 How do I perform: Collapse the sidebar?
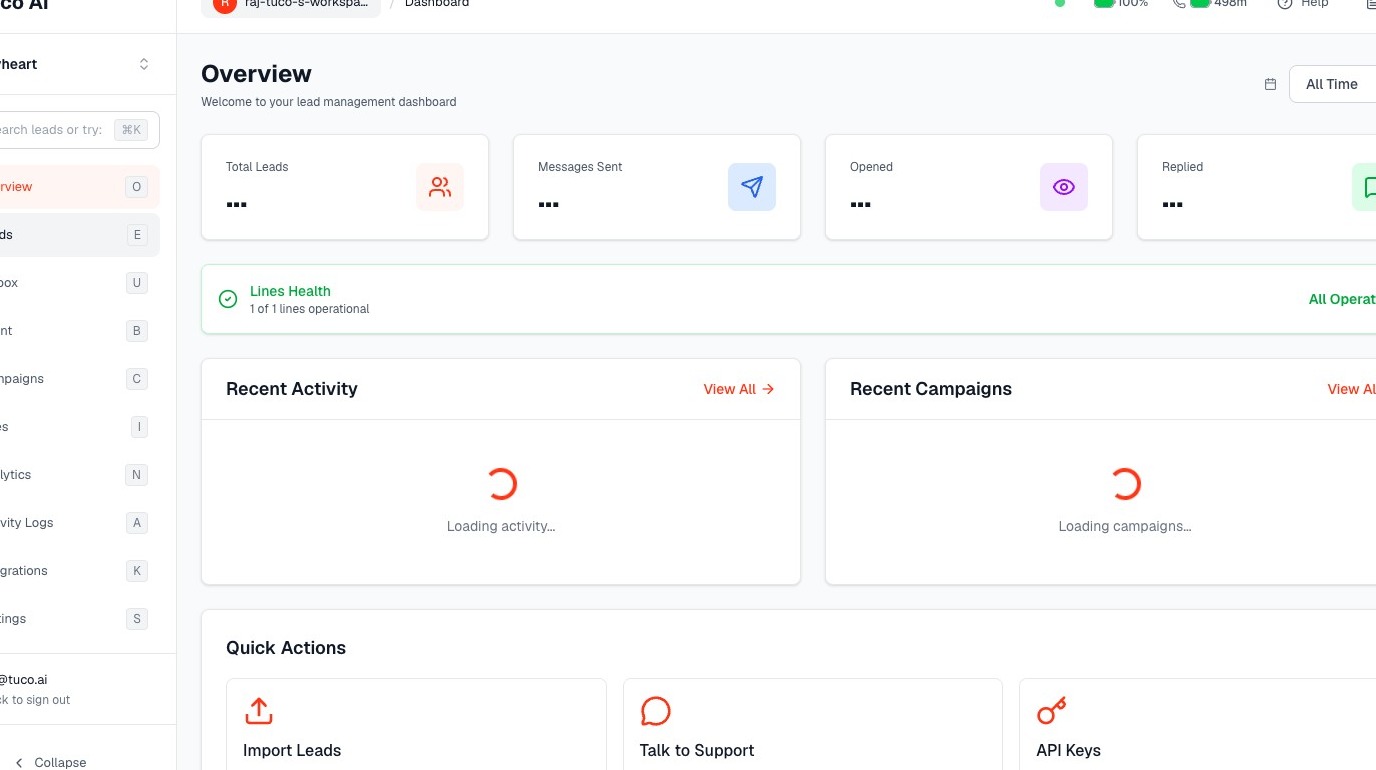coord(50,762)
